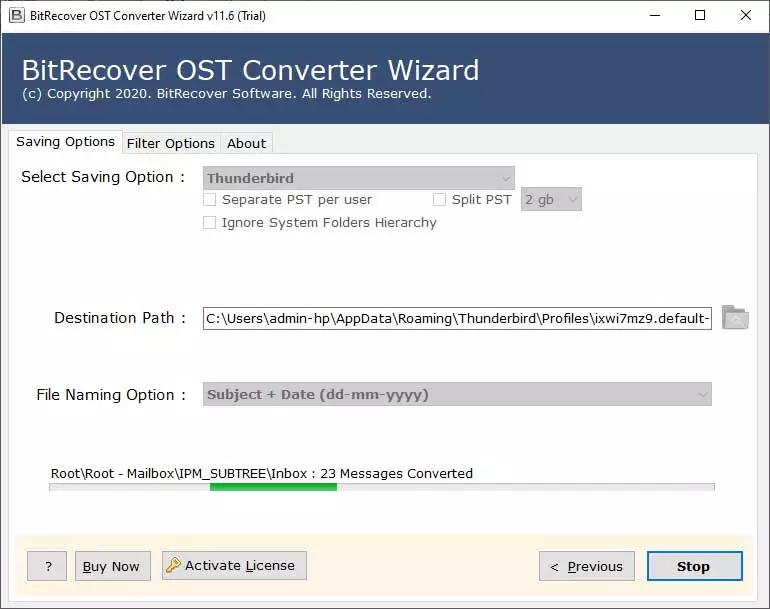Click inside the Destination Path field
The width and height of the screenshot is (770, 609).
tap(457, 318)
